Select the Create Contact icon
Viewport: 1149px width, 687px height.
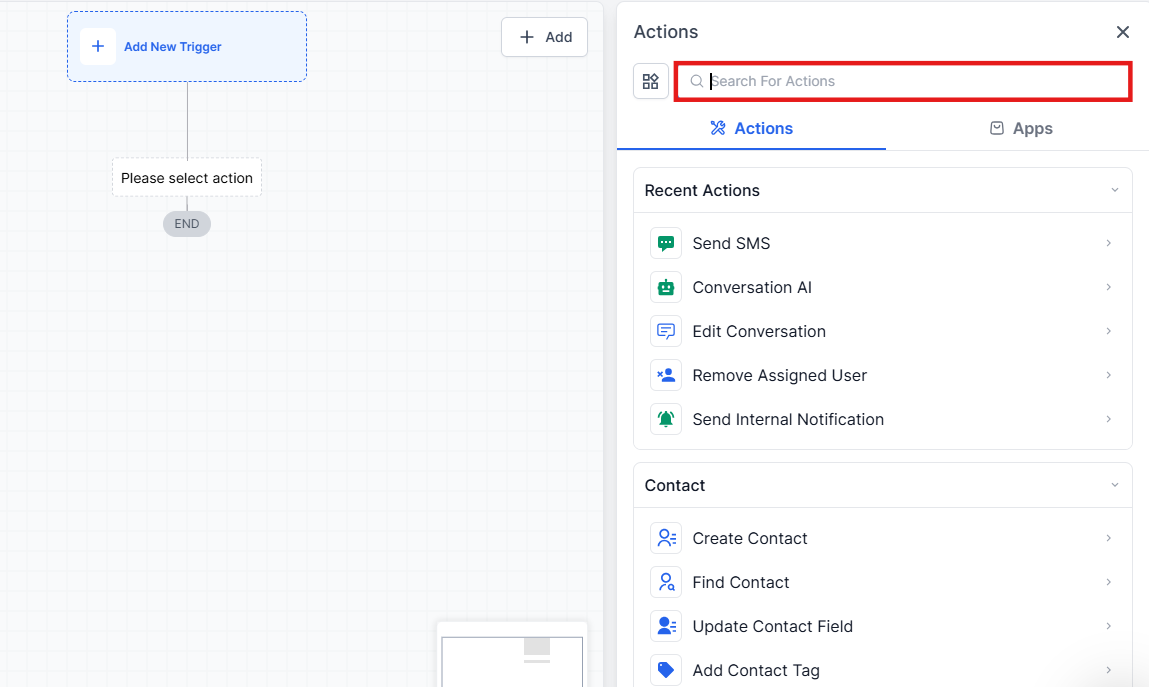(x=665, y=538)
